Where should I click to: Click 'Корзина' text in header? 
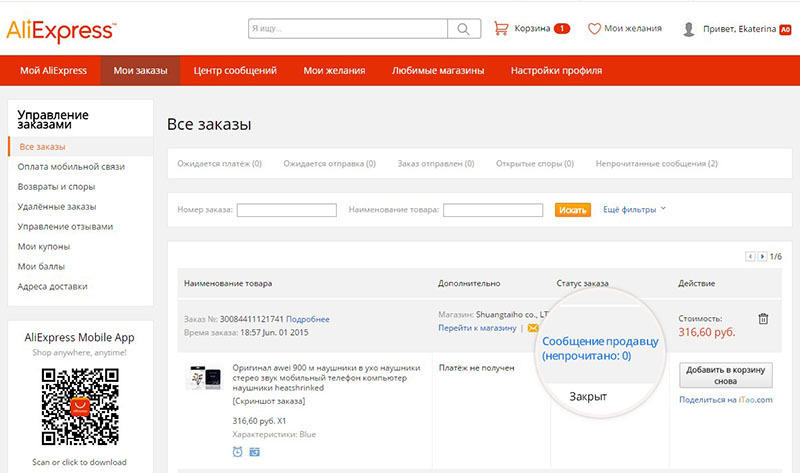(532, 29)
